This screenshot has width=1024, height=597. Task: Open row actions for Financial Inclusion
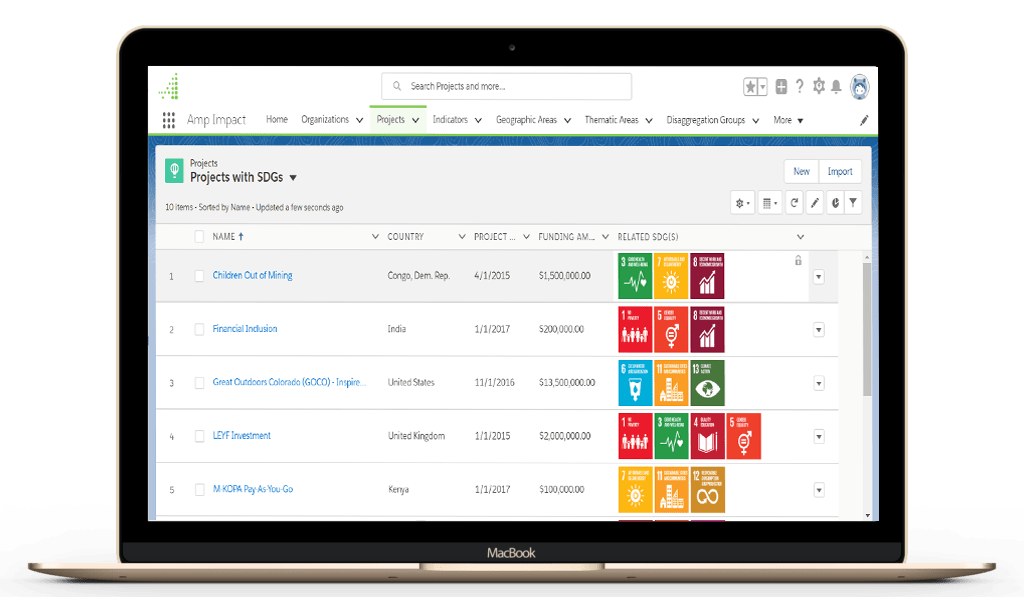pyautogui.click(x=818, y=330)
